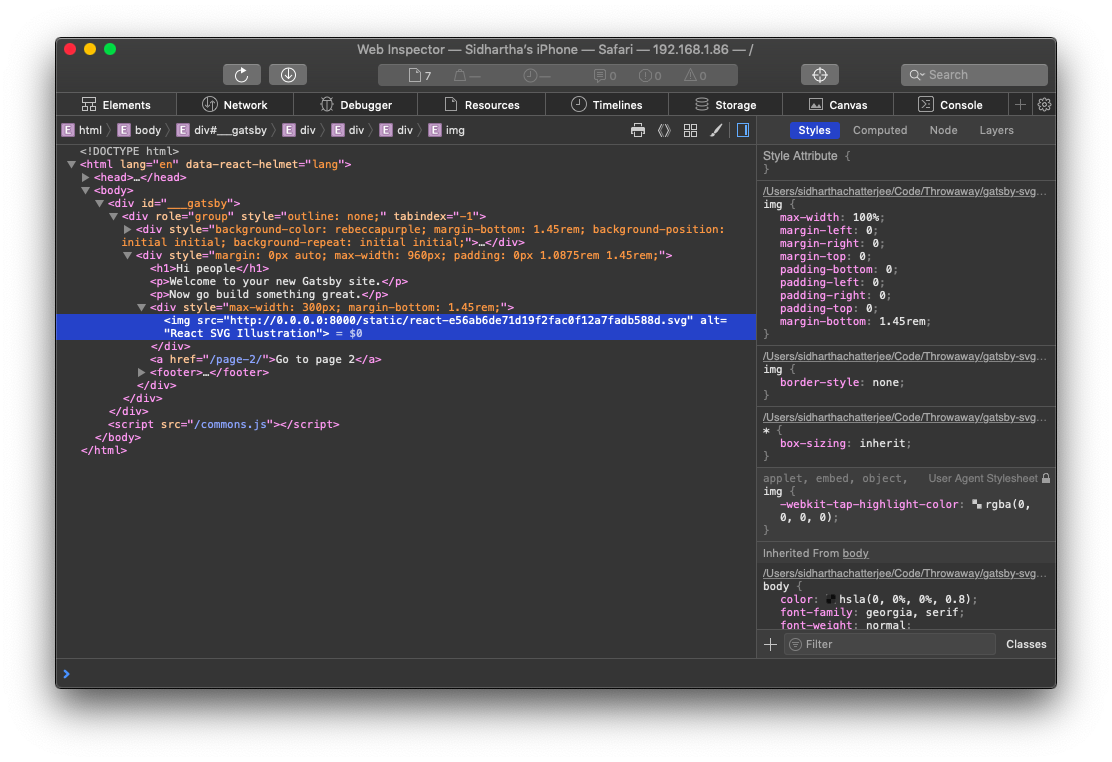Click the errors count indicator
The image size is (1112, 762).
pyautogui.click(x=650, y=75)
